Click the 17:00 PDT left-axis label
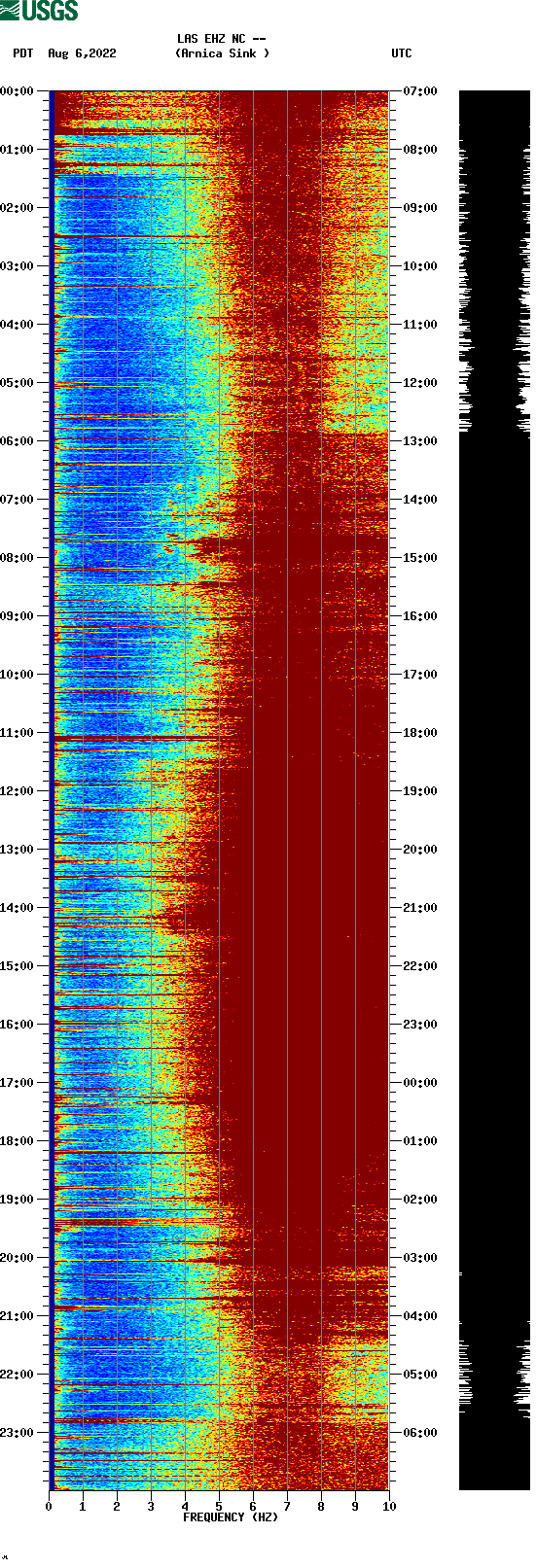Viewport: 537px width, 1568px height. (x=18, y=1083)
